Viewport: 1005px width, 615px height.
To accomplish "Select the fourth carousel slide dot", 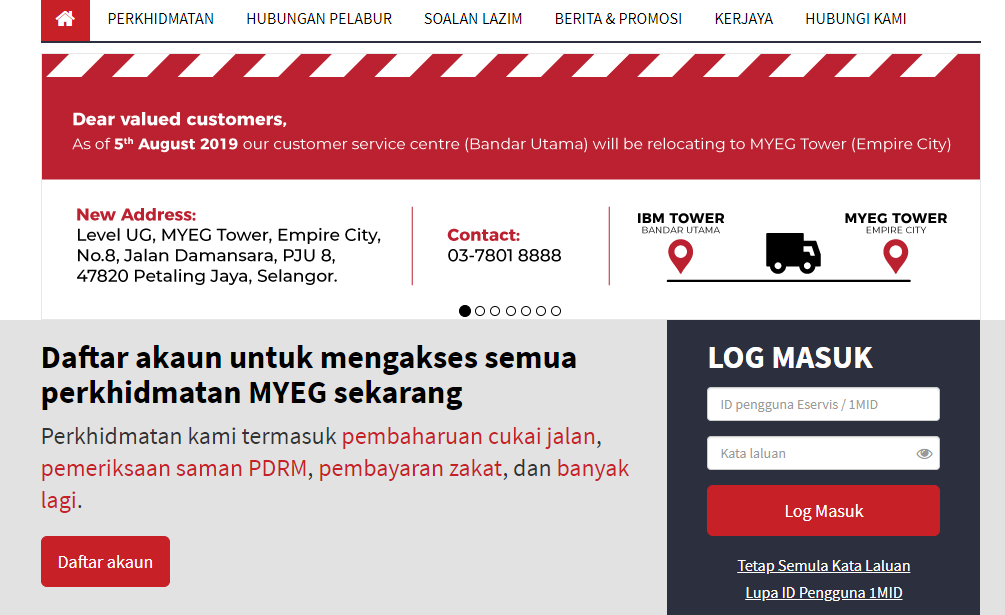I will (511, 311).
